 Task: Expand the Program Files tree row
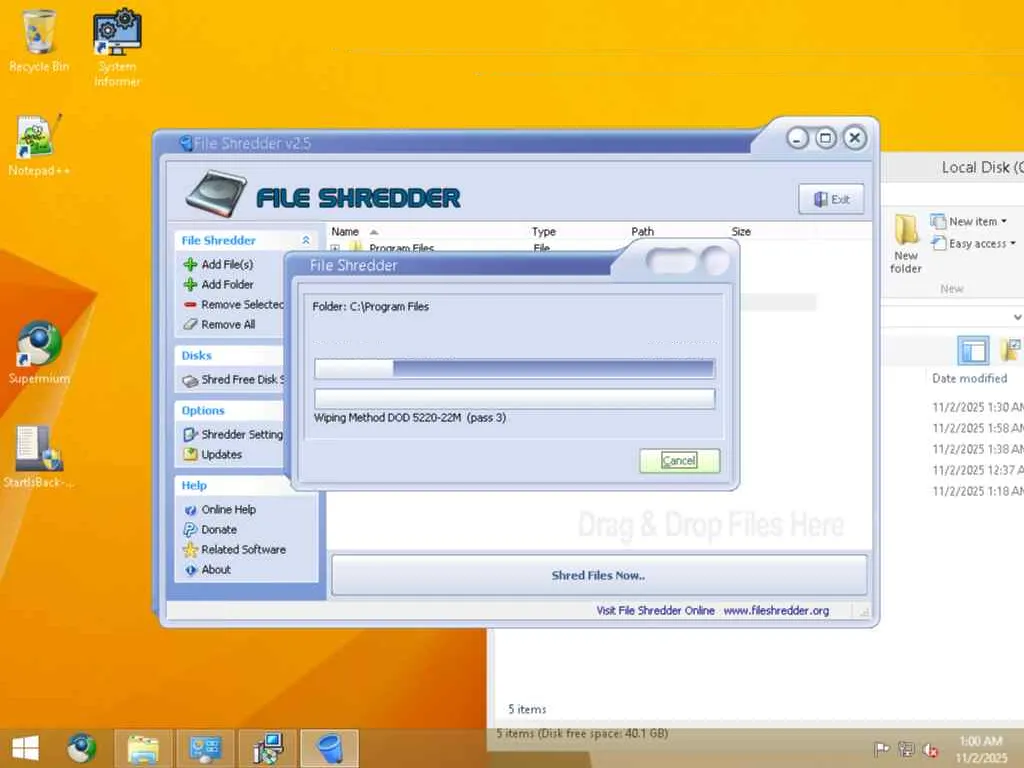pos(335,248)
